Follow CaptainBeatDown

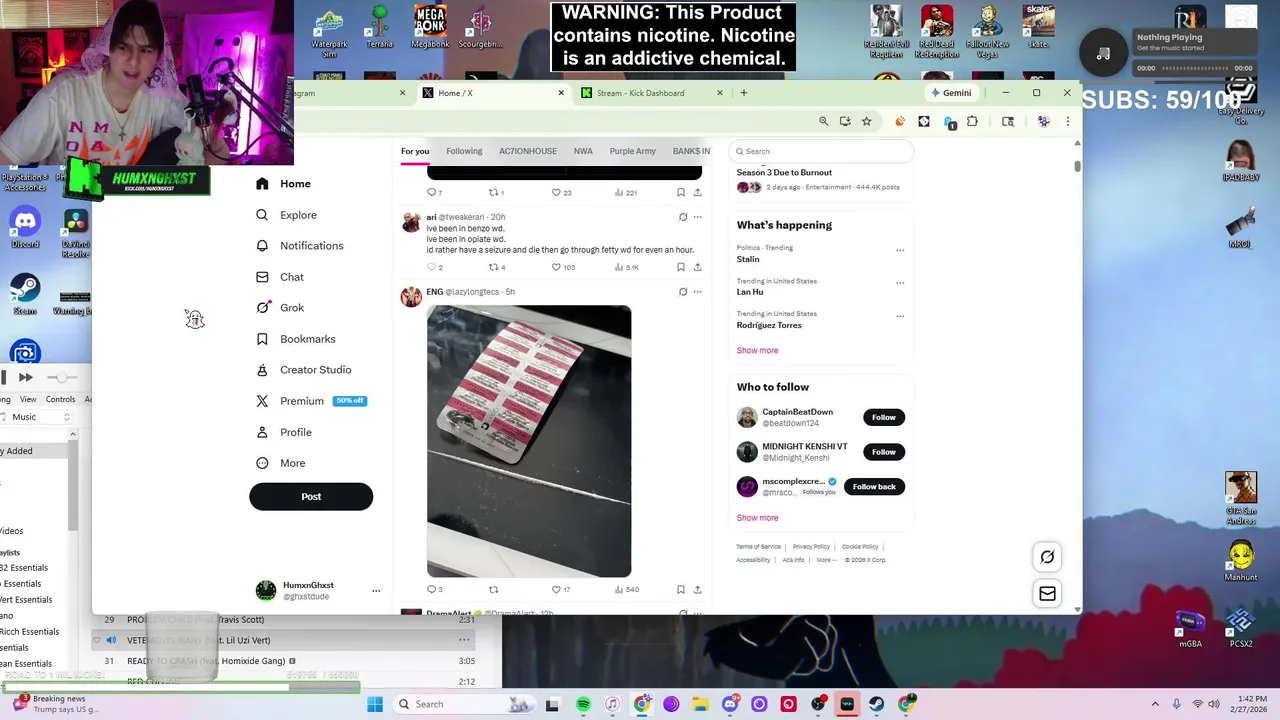pos(883,417)
